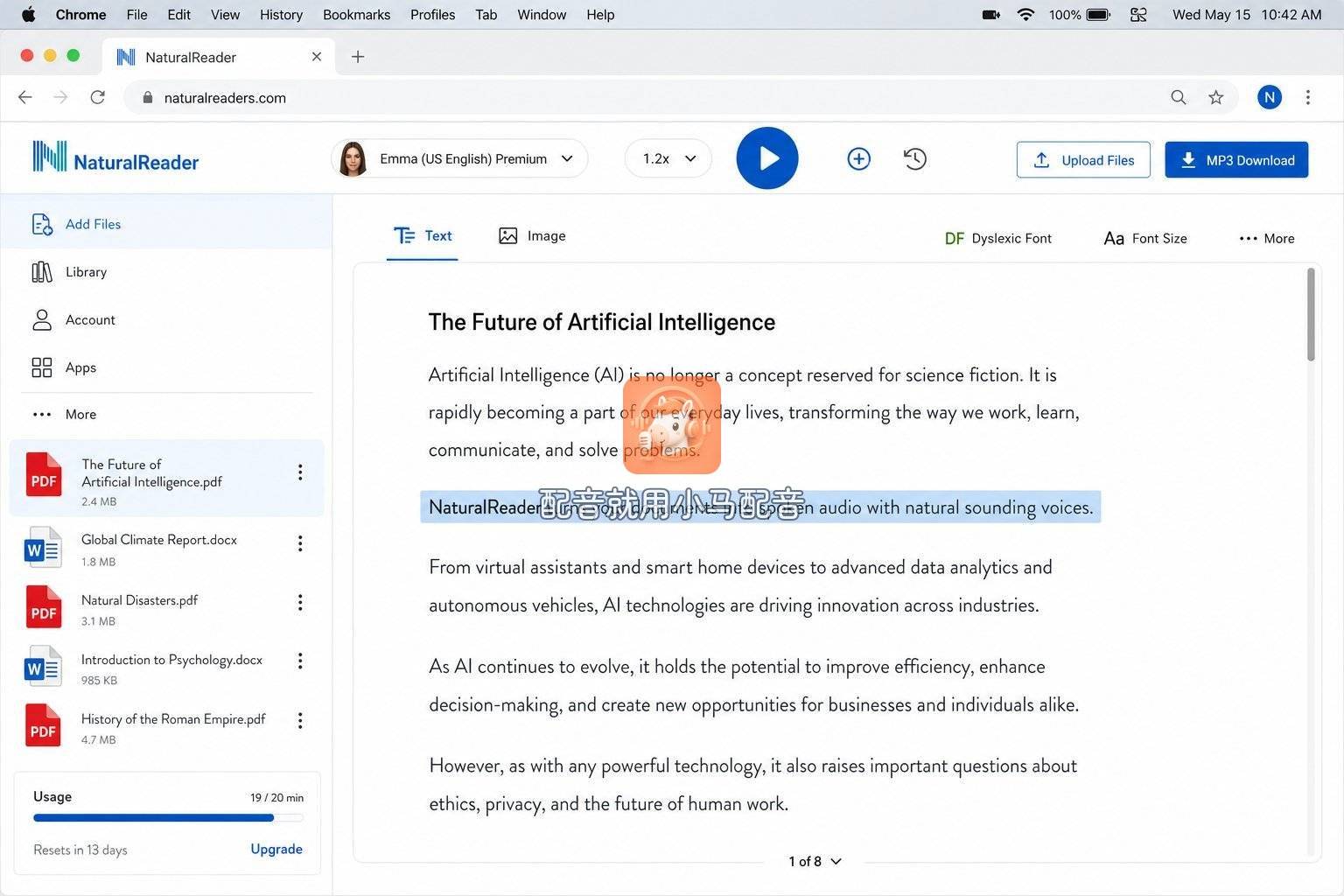Screen dimensions: 1344x896
Task: Click the highlighted NaturalReader sentence
Action: 760,507
